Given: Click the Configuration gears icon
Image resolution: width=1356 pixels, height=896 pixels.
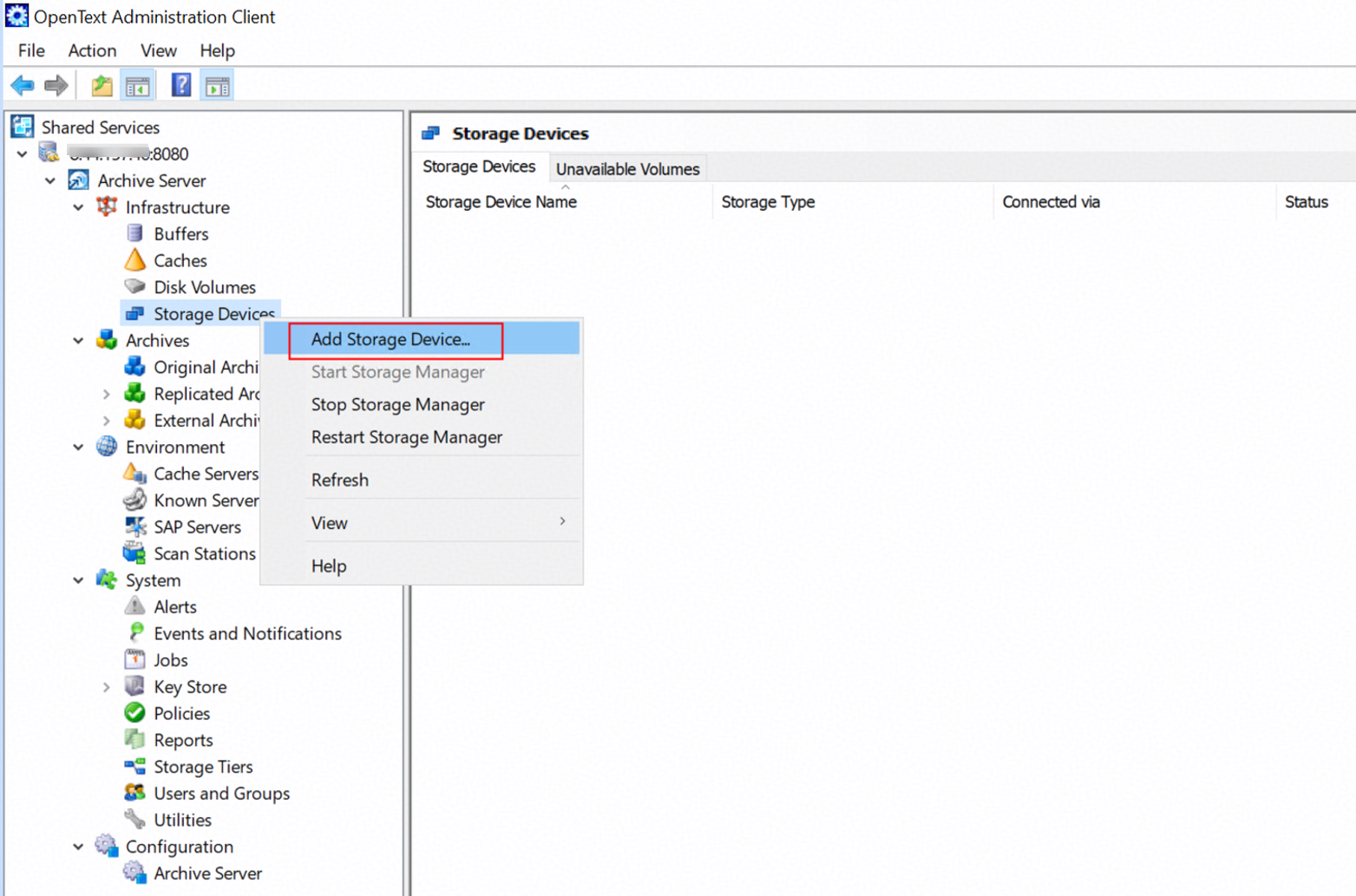Looking at the screenshot, I should pos(107,846).
